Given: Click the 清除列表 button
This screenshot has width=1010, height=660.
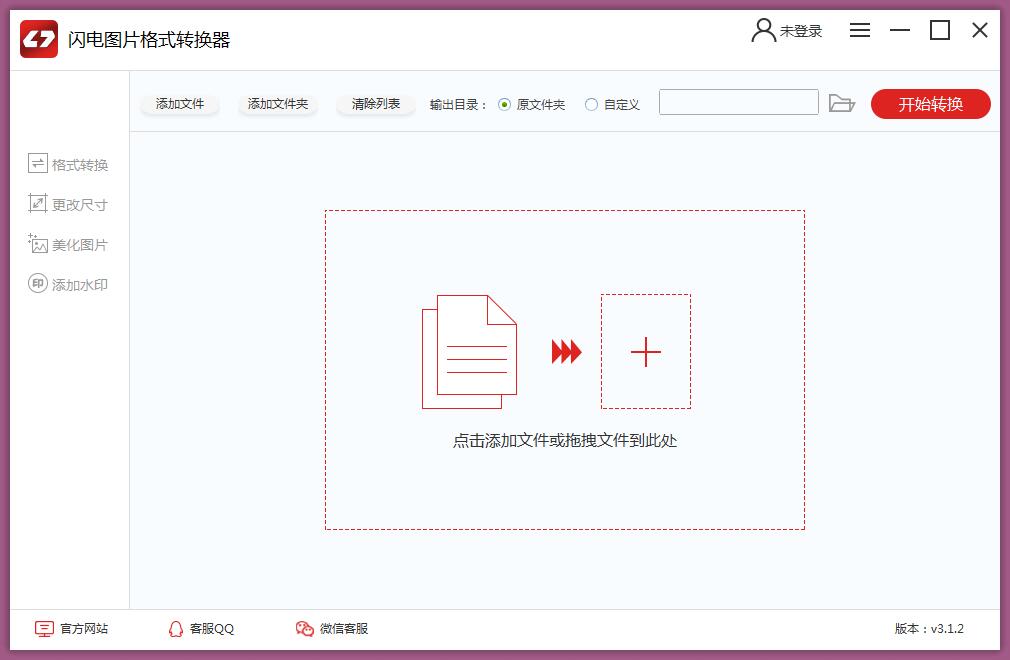Looking at the screenshot, I should [x=375, y=102].
